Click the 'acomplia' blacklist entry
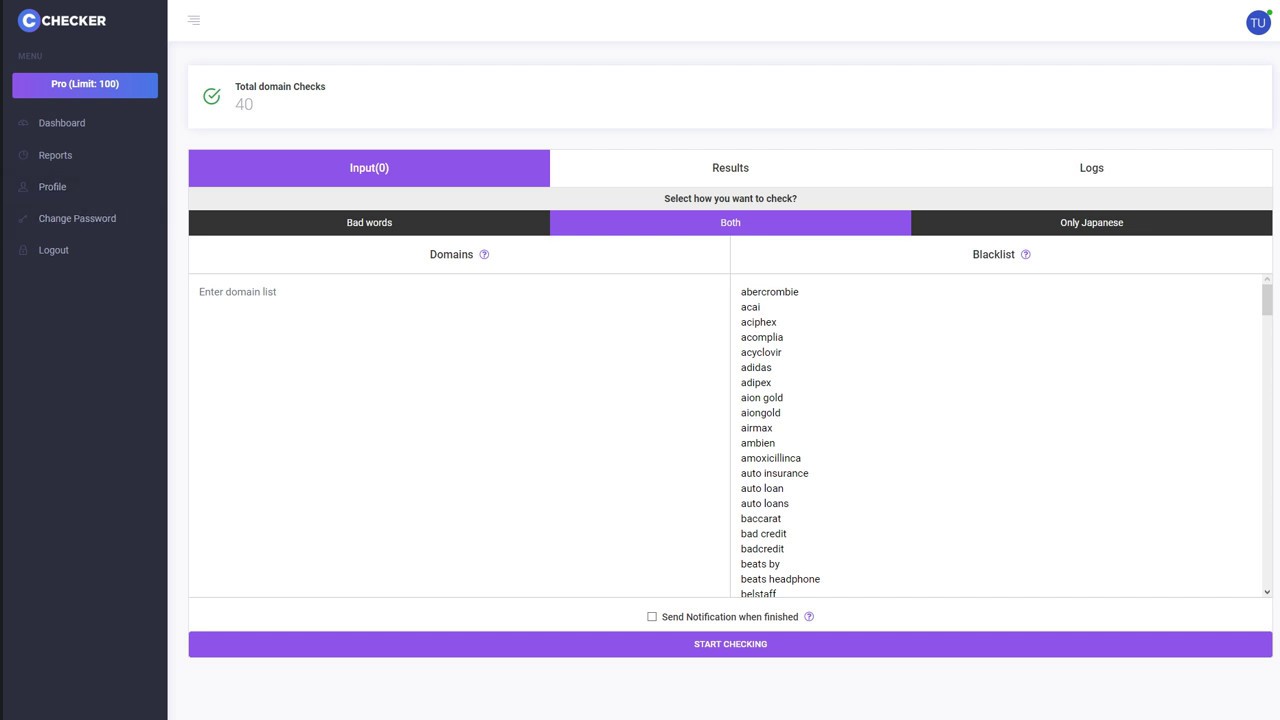The width and height of the screenshot is (1280, 720). [x=762, y=337]
